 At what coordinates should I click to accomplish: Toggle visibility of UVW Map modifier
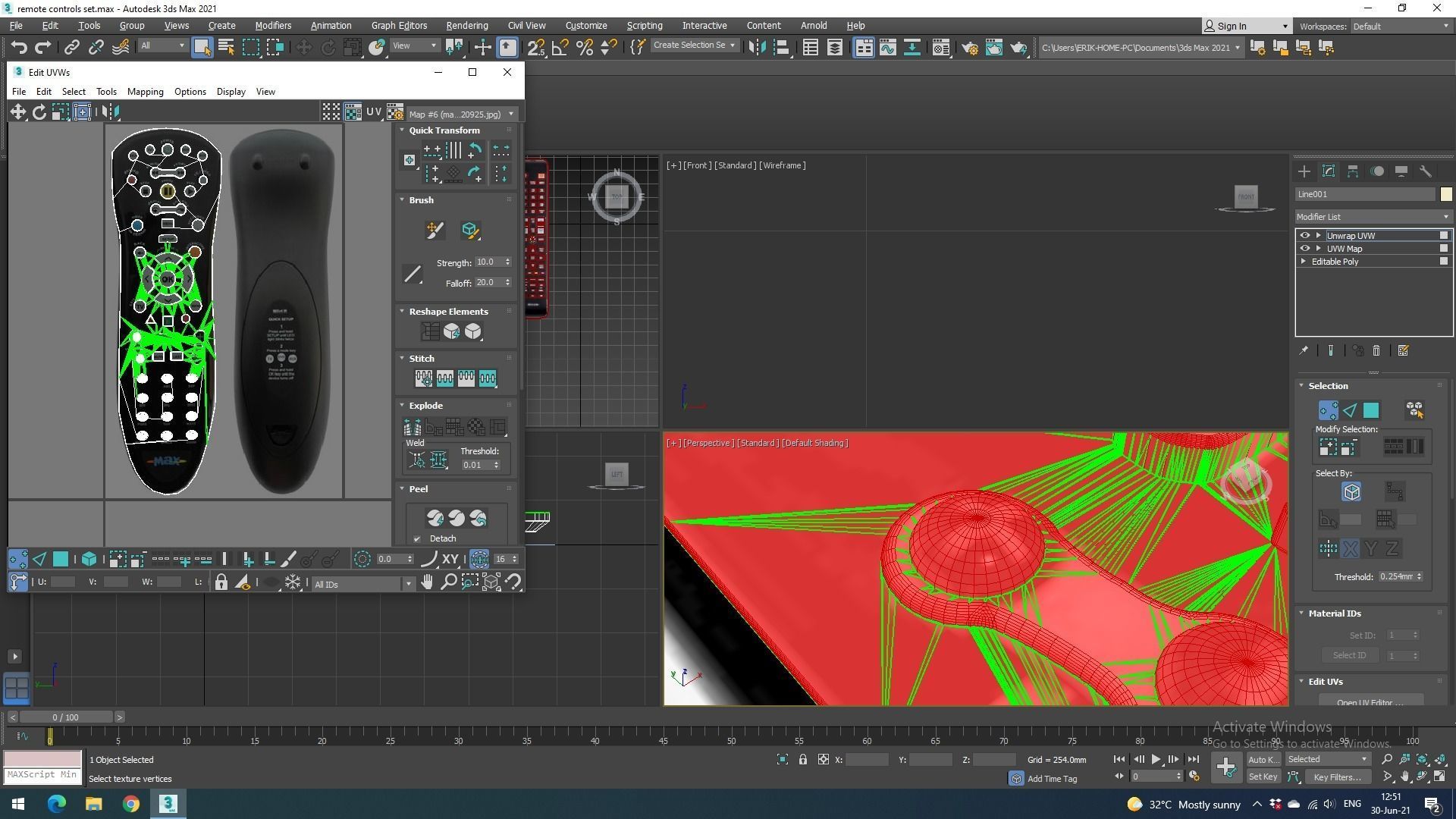(1305, 249)
